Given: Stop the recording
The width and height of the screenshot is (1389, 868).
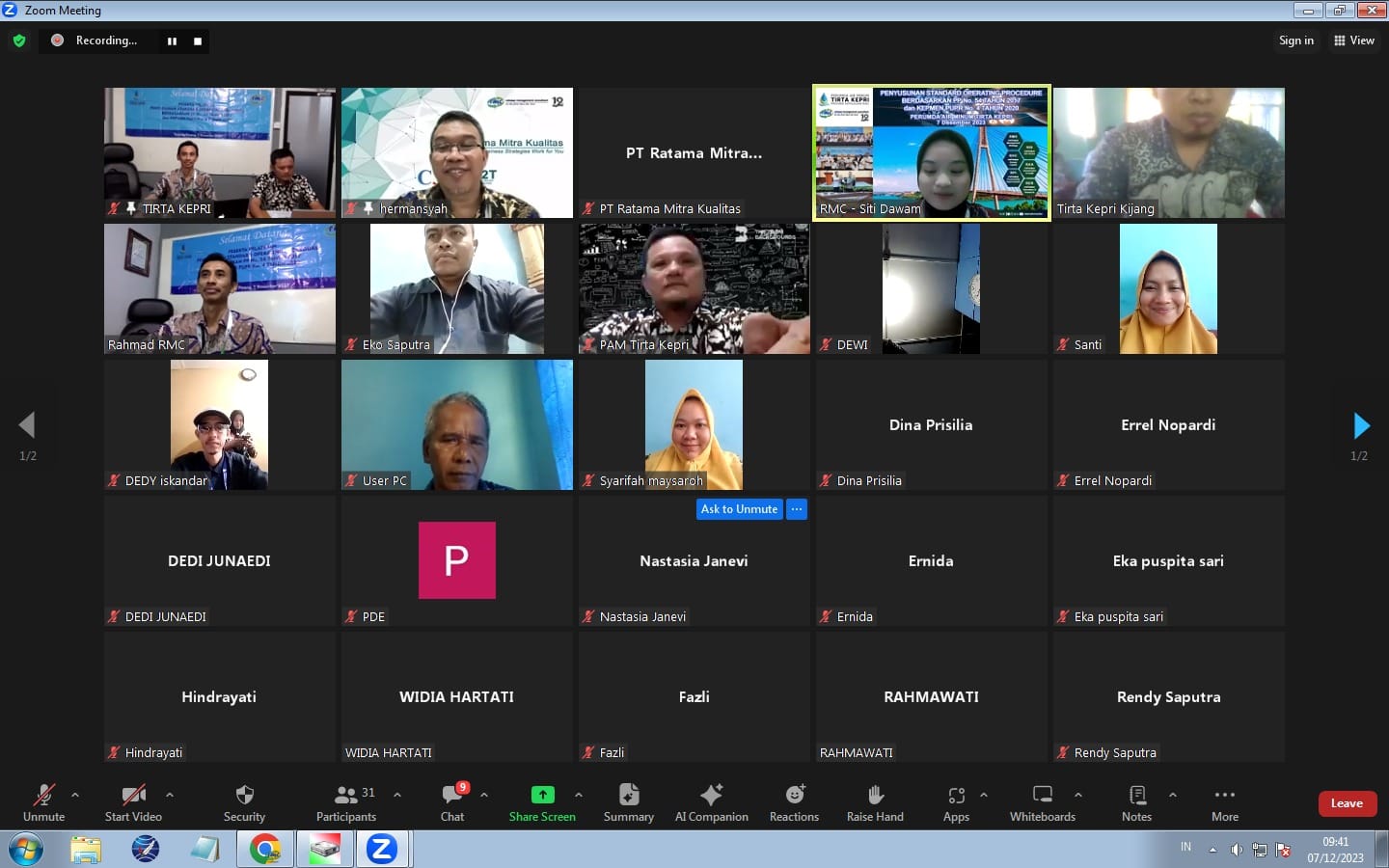Looking at the screenshot, I should click(198, 41).
